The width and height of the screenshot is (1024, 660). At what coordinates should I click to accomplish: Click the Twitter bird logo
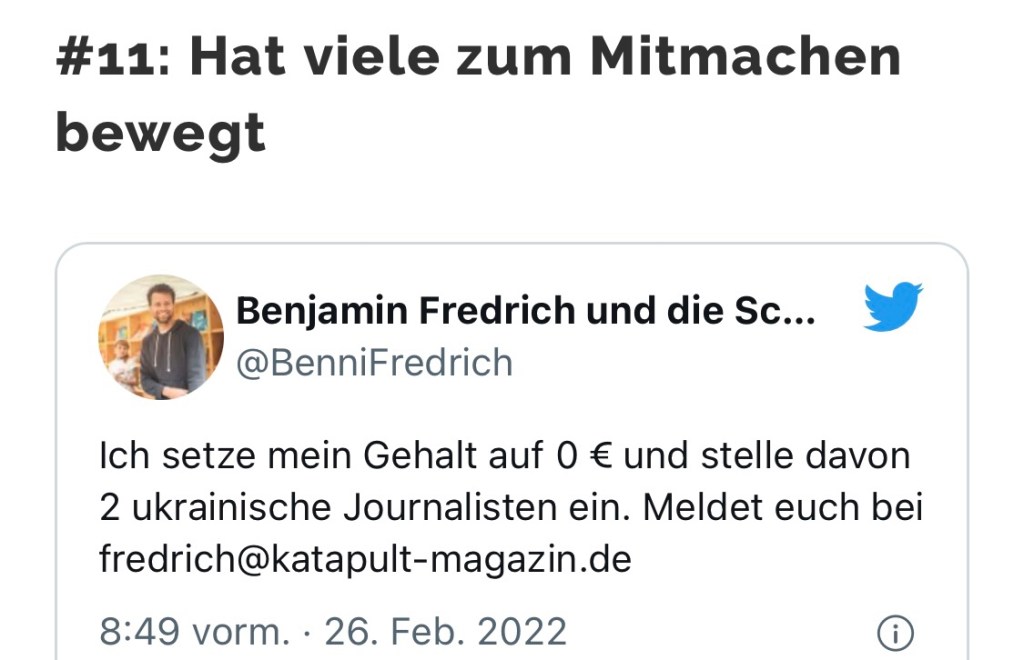[x=892, y=307]
